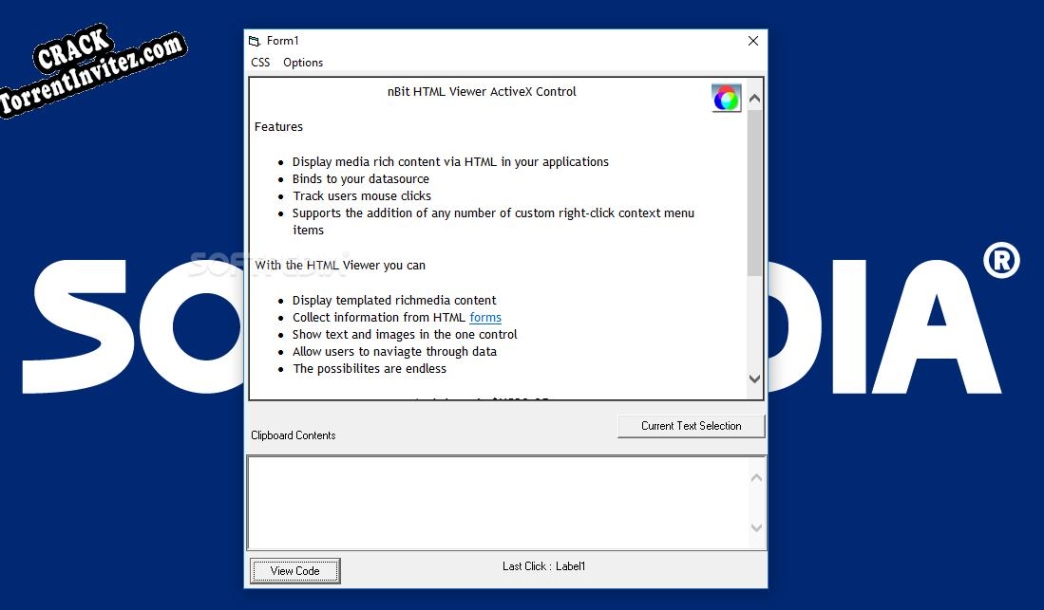
Task: Click the Clipboard Contents label
Action: click(x=292, y=435)
